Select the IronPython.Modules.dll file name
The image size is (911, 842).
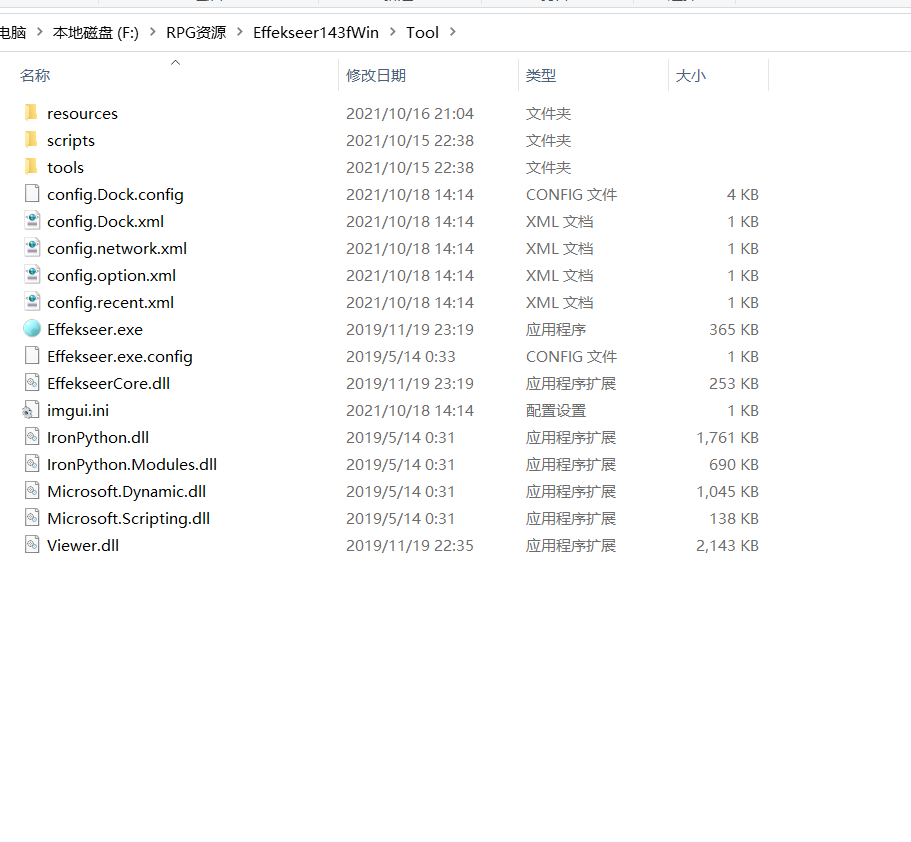[x=132, y=465]
